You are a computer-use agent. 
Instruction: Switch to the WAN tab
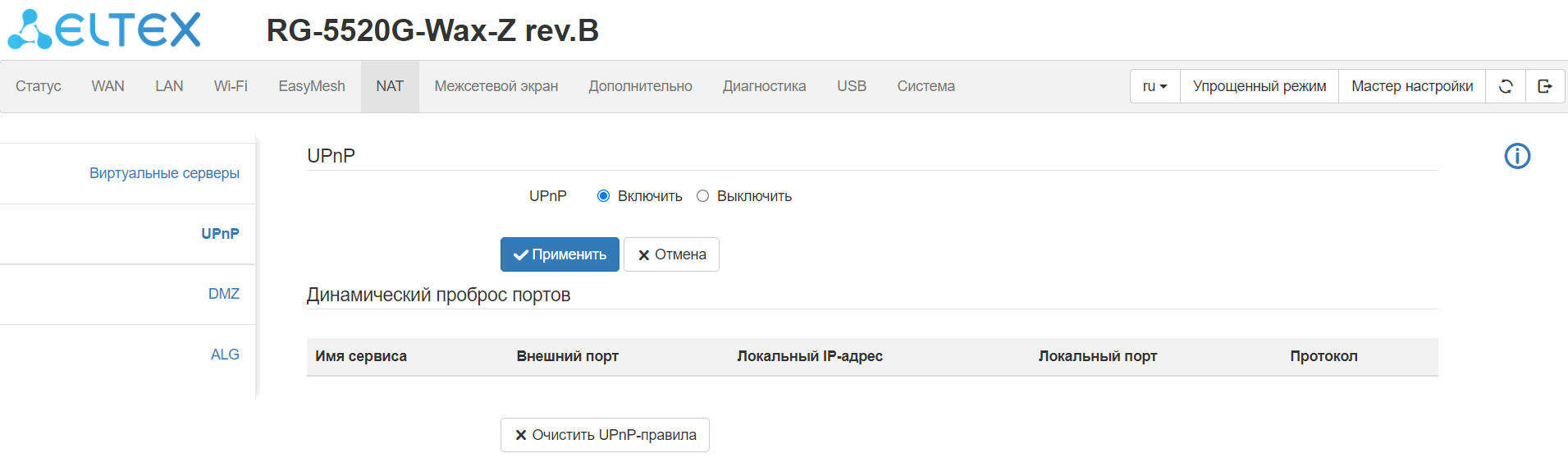(x=108, y=86)
